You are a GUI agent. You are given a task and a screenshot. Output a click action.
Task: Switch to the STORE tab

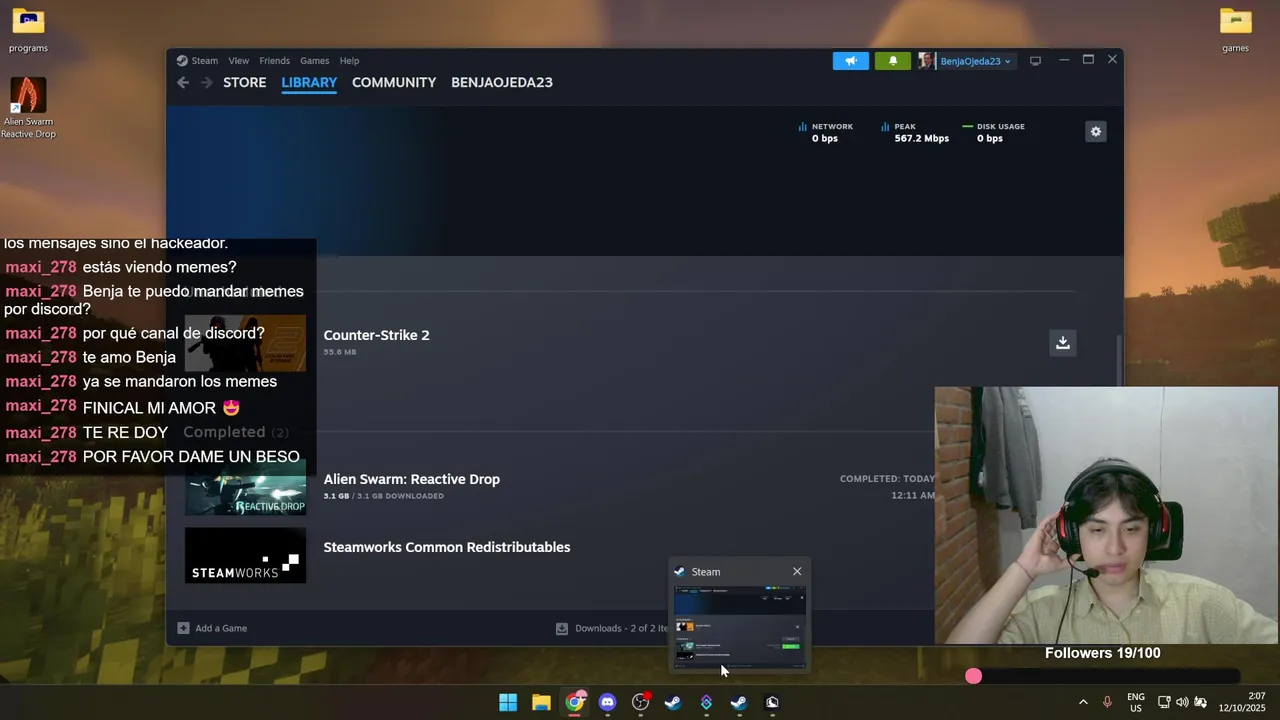click(244, 82)
